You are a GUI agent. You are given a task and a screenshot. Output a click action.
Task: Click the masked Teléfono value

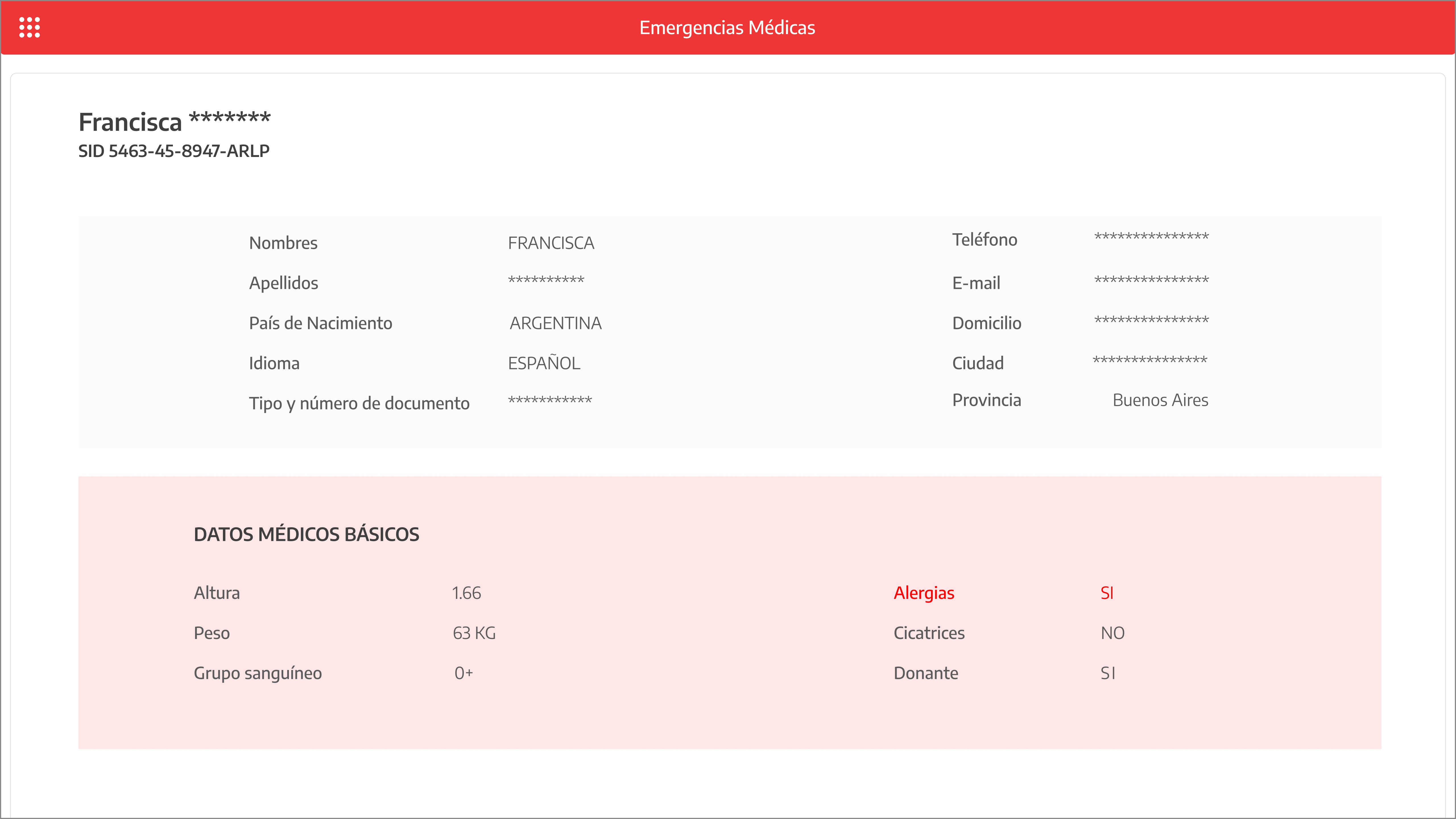tap(1151, 237)
